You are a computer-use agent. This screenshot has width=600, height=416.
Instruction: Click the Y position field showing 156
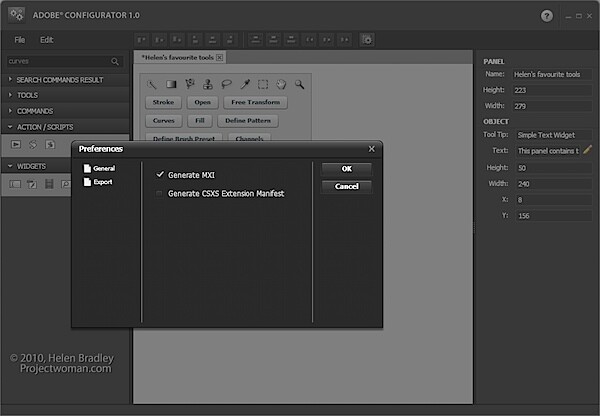tap(554, 216)
